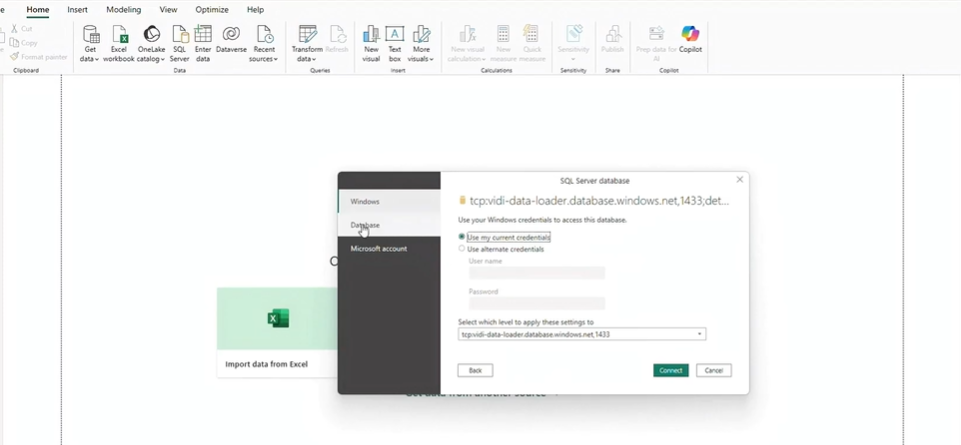This screenshot has width=961, height=445.
Task: Select Windows authentication tab
Action: tap(389, 201)
